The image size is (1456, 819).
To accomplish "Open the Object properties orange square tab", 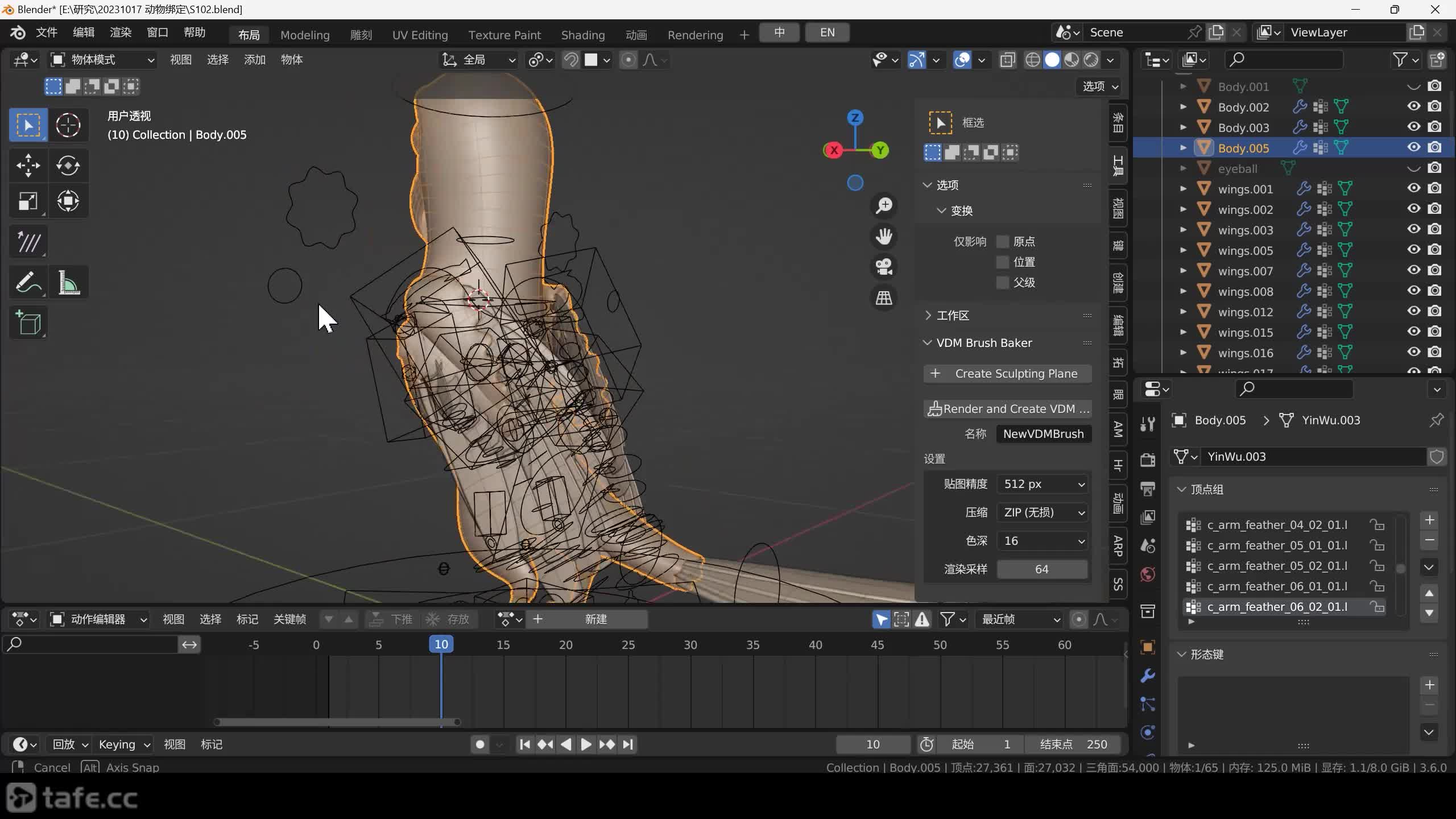I will click(1148, 647).
